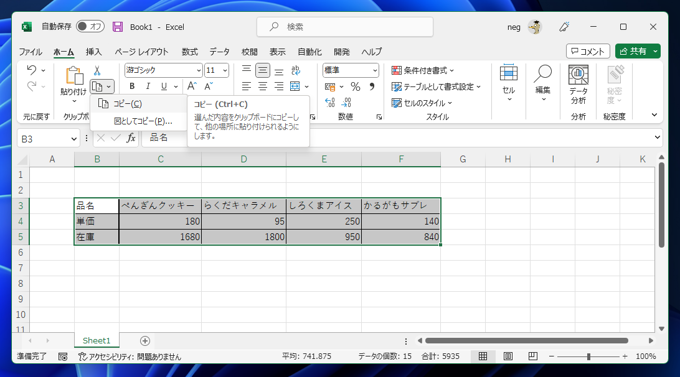Click the Cut scissors icon
This screenshot has height=377, width=680.
point(97,70)
